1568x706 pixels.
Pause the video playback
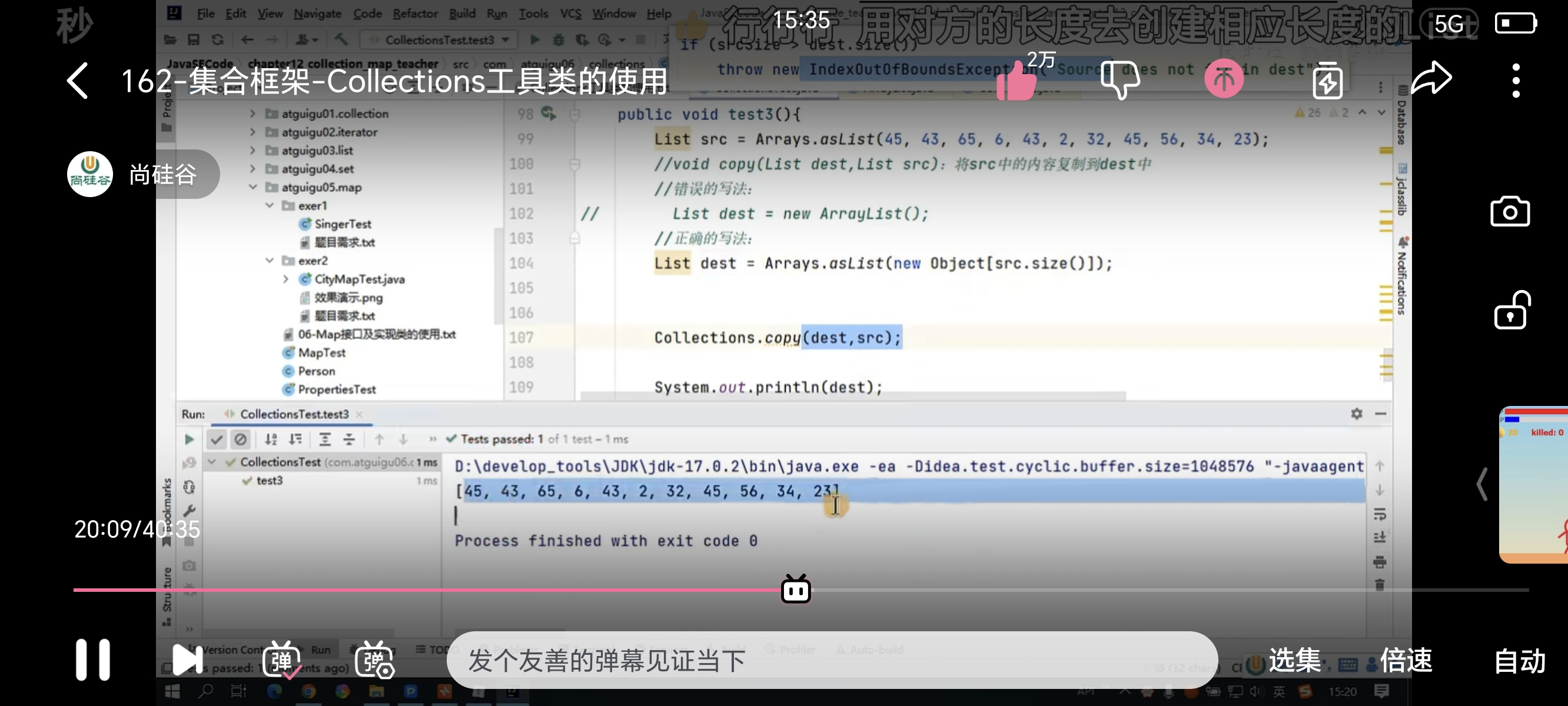[x=93, y=660]
